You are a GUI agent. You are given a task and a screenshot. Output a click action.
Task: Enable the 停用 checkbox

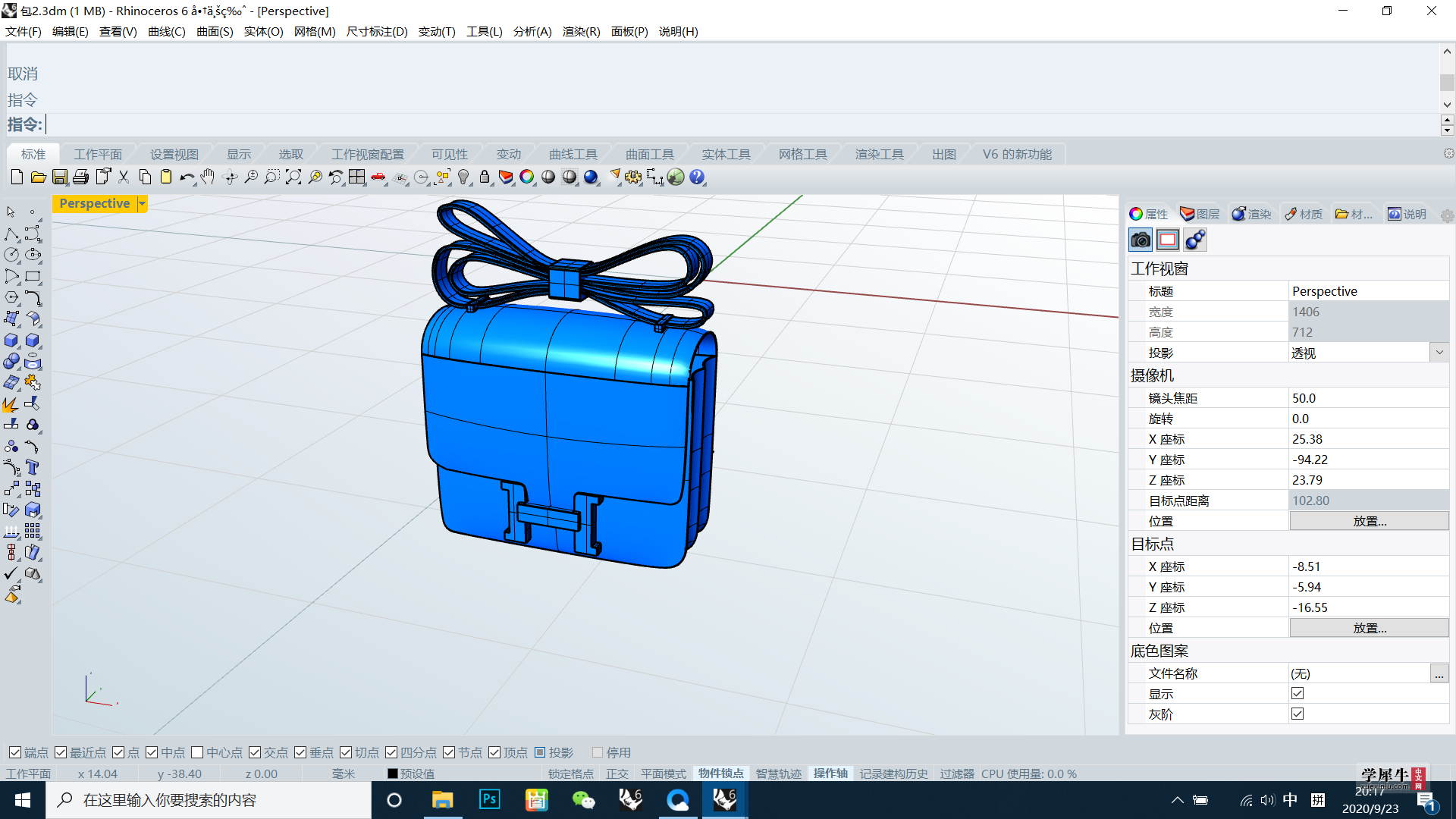(x=598, y=752)
